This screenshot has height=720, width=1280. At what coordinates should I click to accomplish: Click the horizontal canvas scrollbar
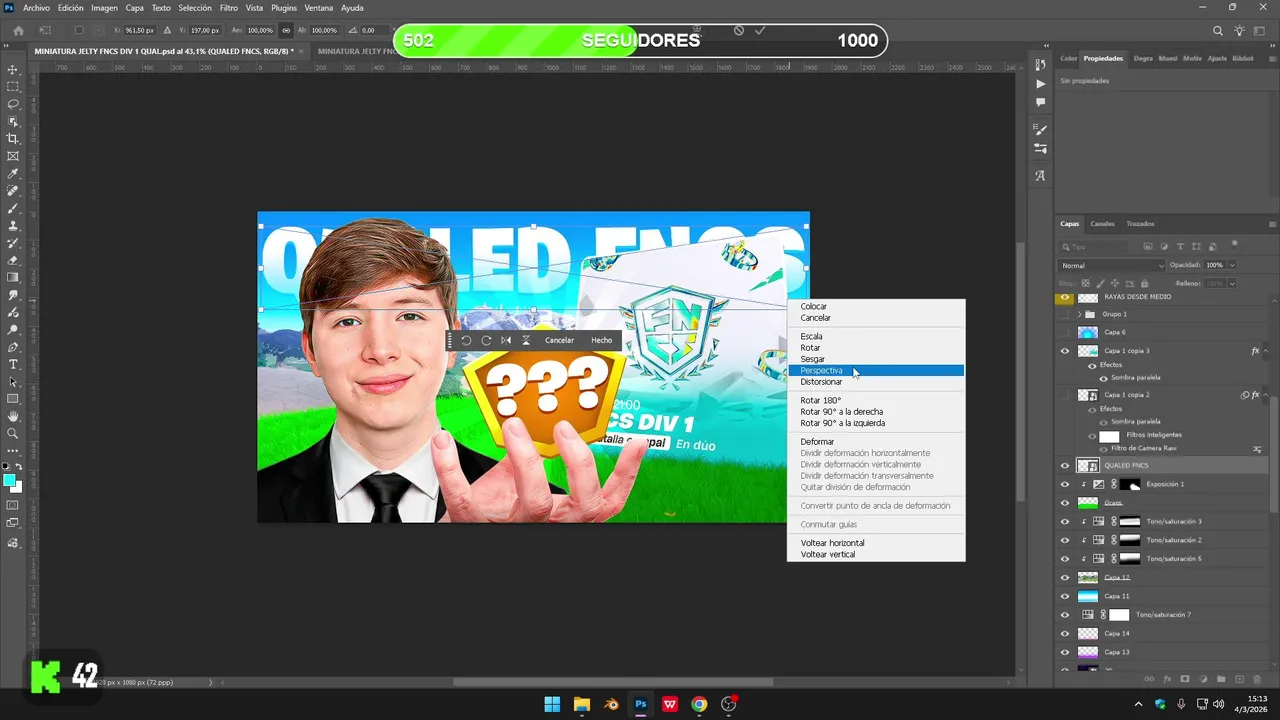(613, 683)
